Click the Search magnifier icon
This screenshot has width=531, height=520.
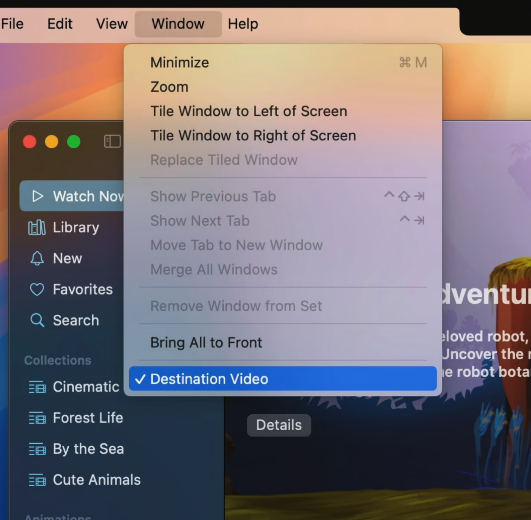click(37, 320)
